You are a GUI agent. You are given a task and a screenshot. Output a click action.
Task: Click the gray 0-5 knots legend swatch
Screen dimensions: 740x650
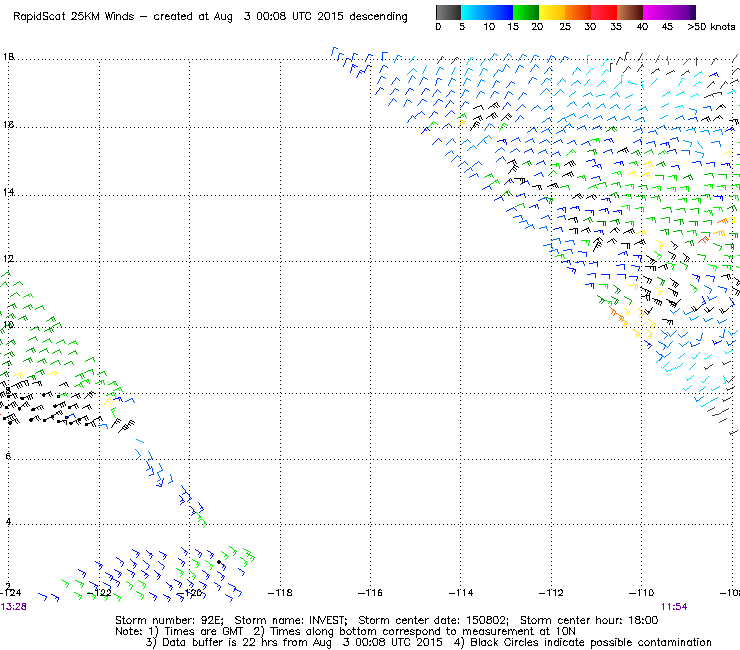tap(448, 12)
